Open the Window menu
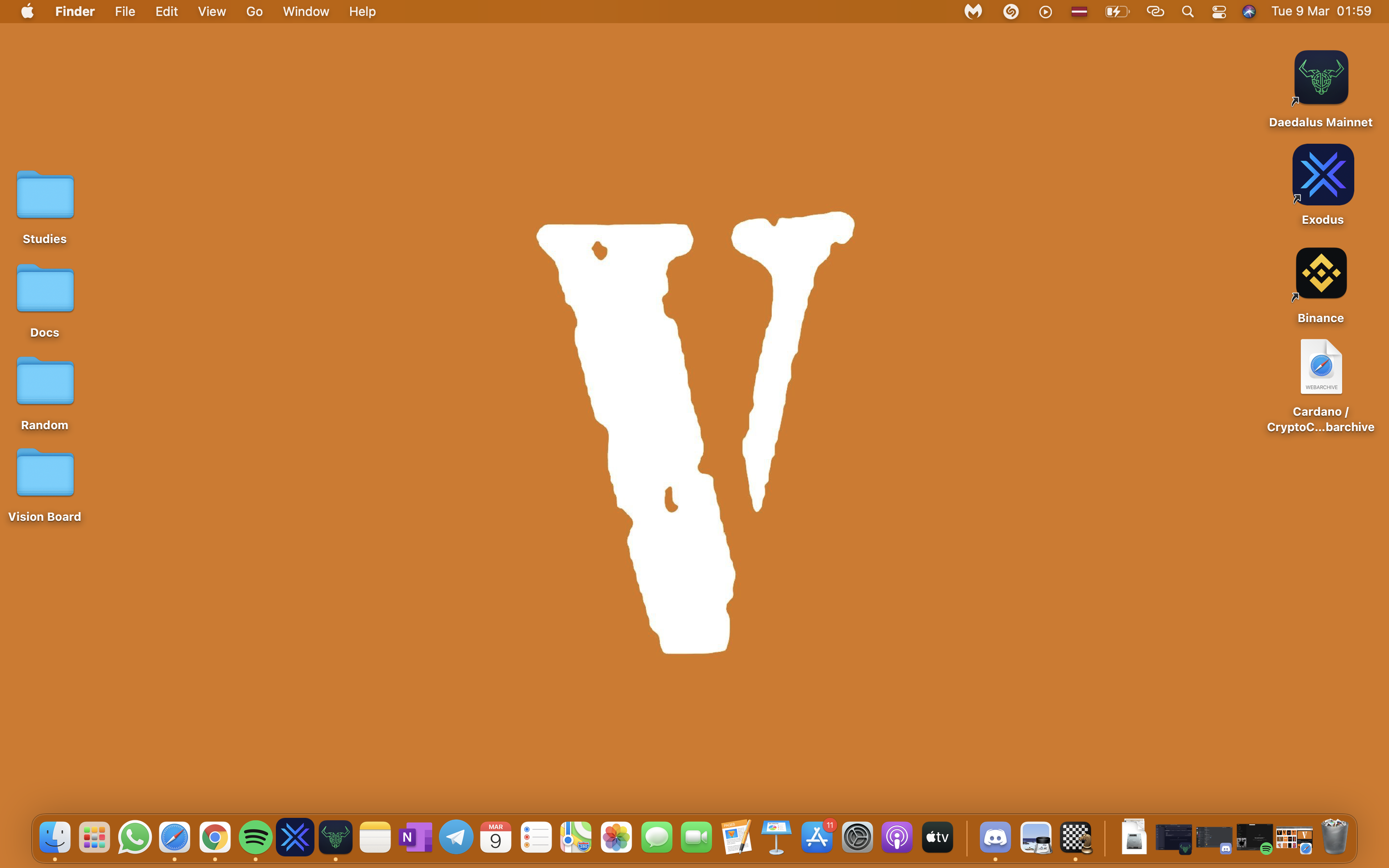 [306, 12]
